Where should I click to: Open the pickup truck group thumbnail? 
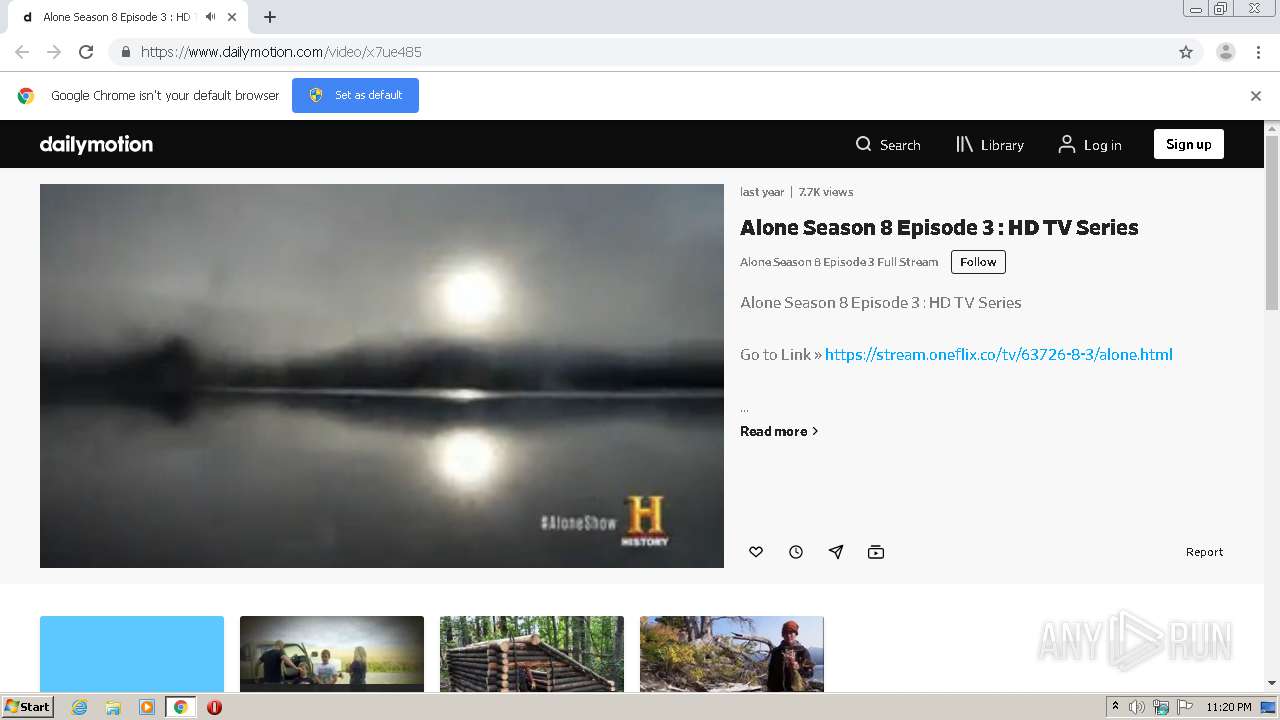pyautogui.click(x=332, y=653)
